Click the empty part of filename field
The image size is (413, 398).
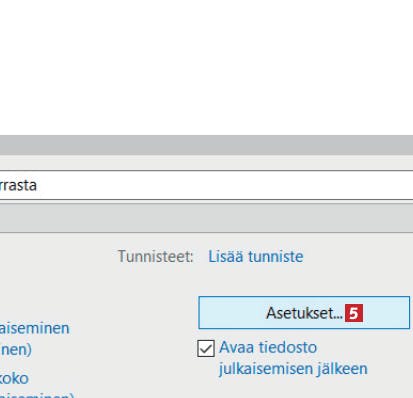click(x=227, y=185)
